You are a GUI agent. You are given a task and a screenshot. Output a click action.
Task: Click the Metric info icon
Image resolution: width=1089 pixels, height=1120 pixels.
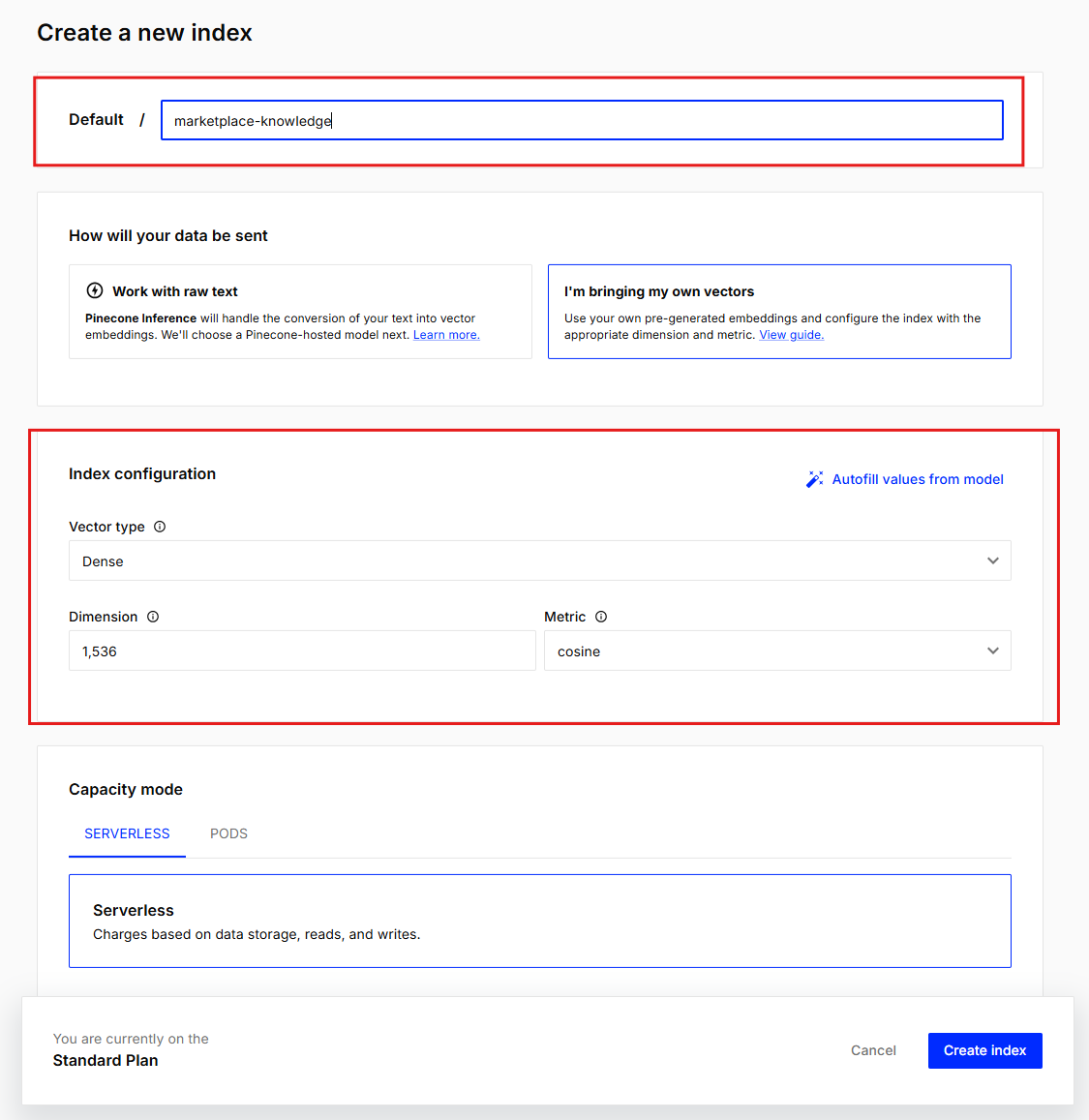pyautogui.click(x=601, y=617)
